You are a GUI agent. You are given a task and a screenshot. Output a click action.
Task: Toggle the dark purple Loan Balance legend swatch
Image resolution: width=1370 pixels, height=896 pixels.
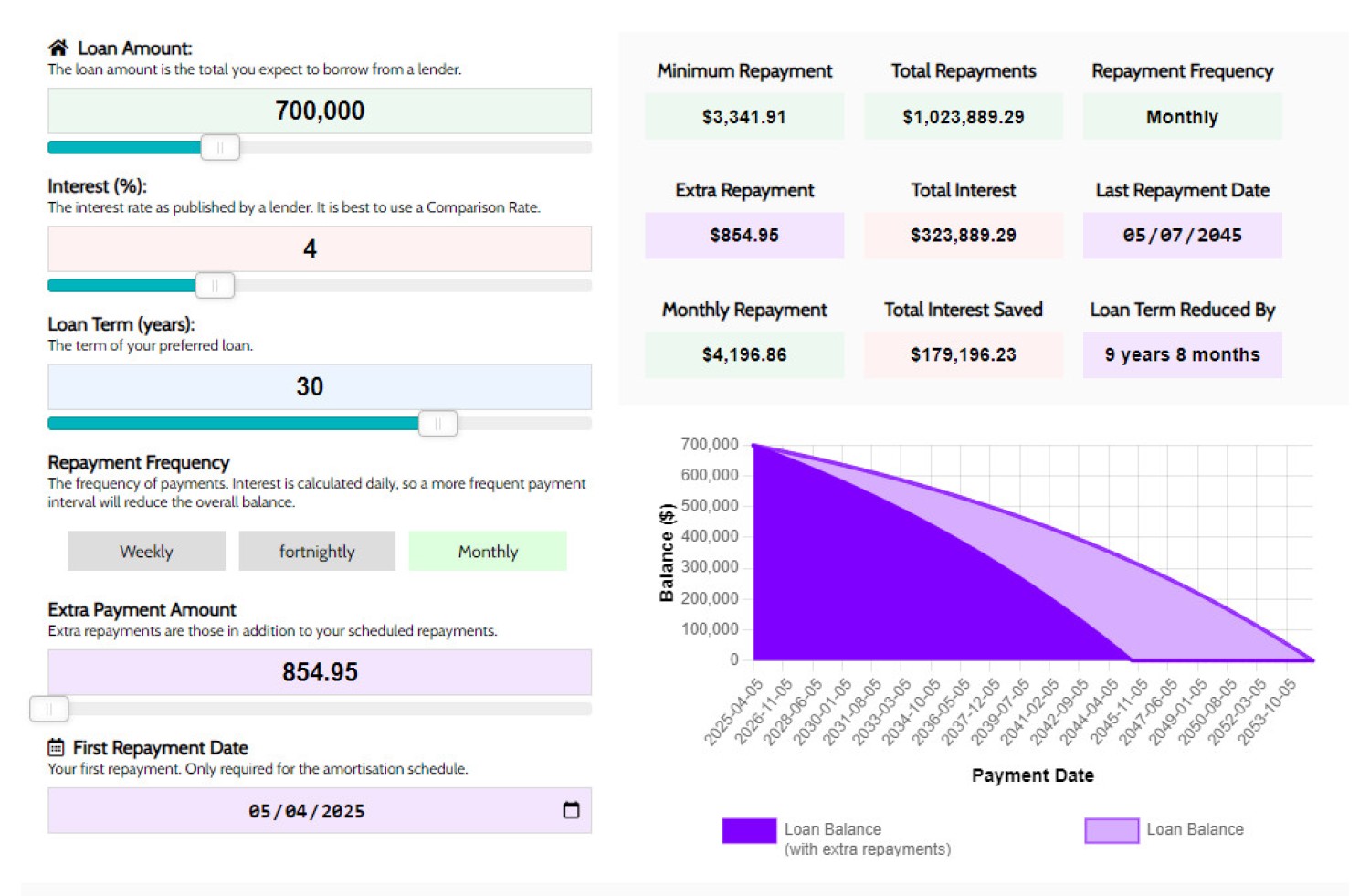[x=749, y=830]
